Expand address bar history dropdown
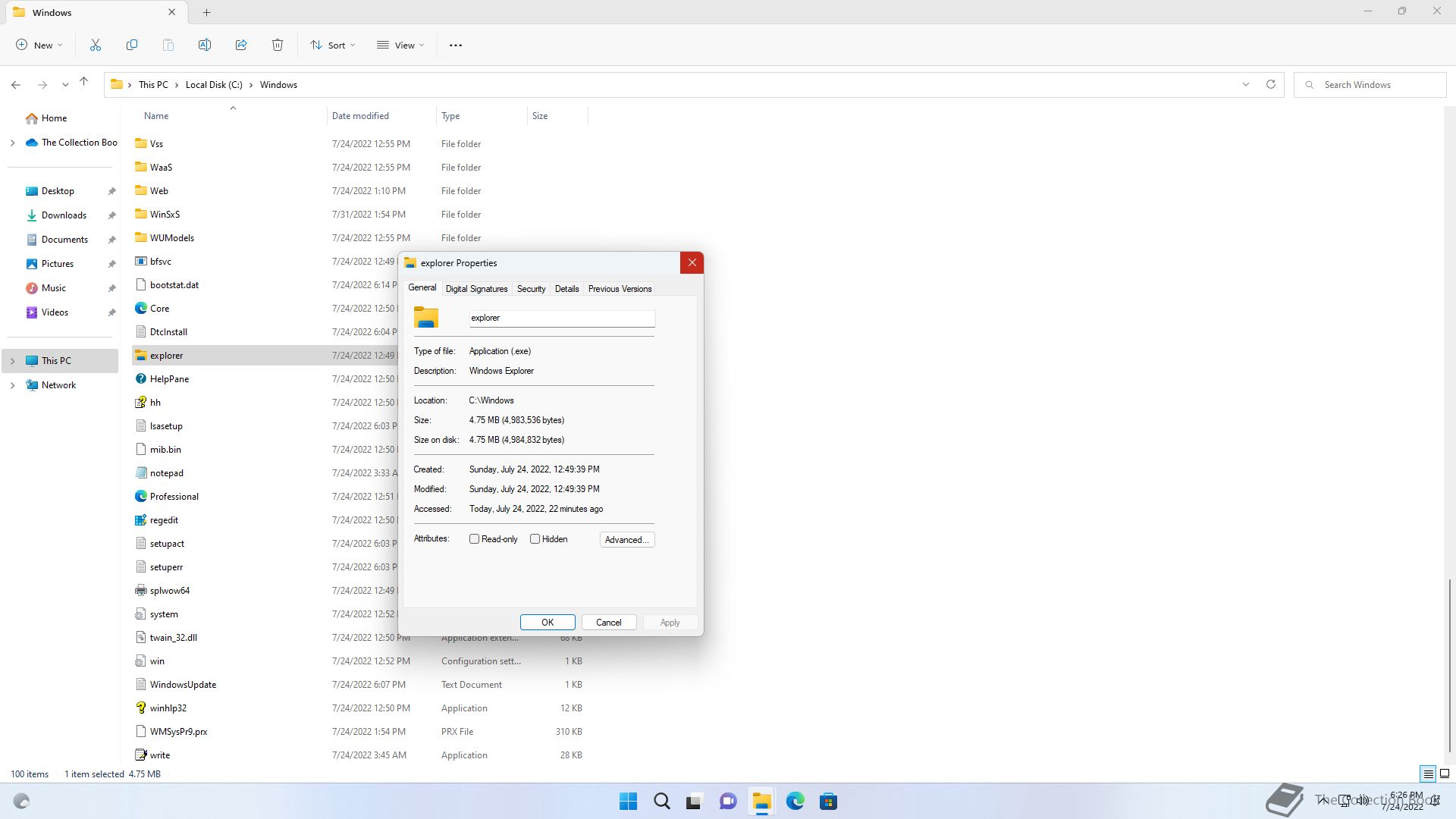This screenshot has height=819, width=1456. 1245,84
